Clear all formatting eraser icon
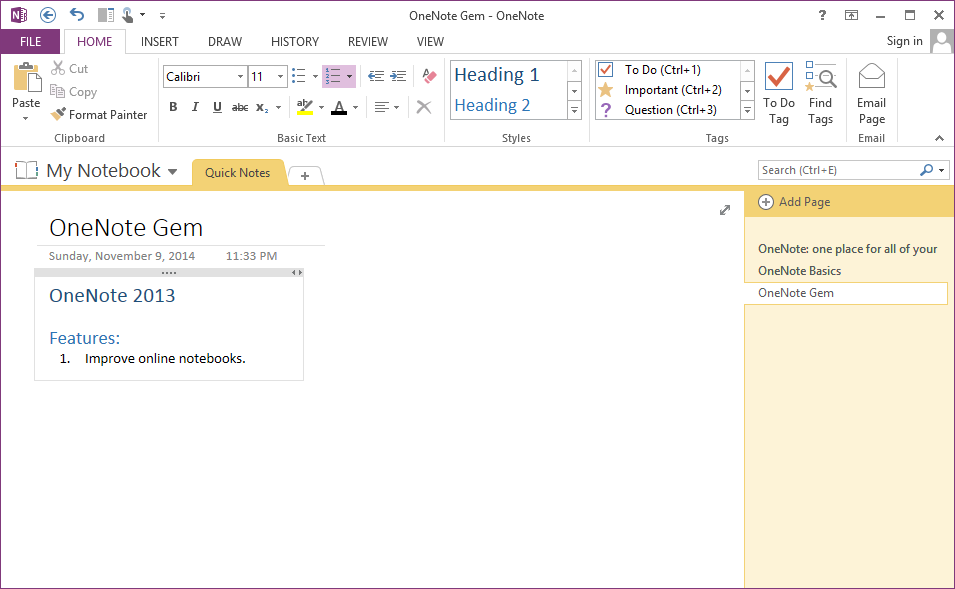Screen dimensions: 955x589 point(429,76)
